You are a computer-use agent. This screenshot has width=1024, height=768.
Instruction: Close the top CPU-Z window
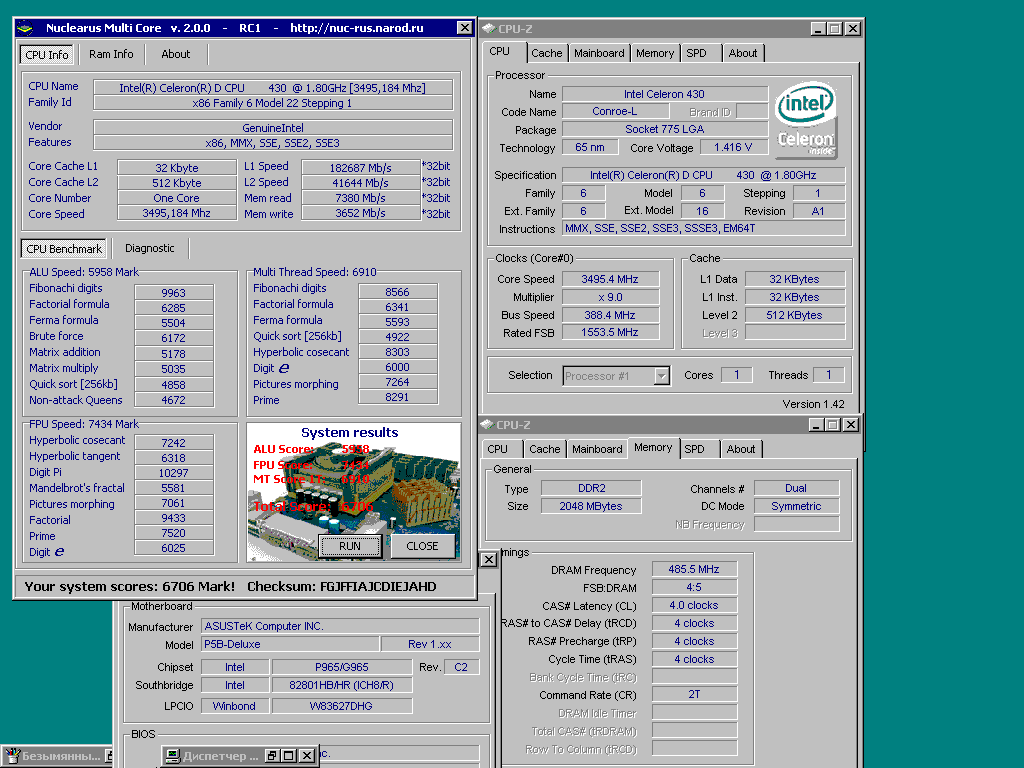click(852, 29)
